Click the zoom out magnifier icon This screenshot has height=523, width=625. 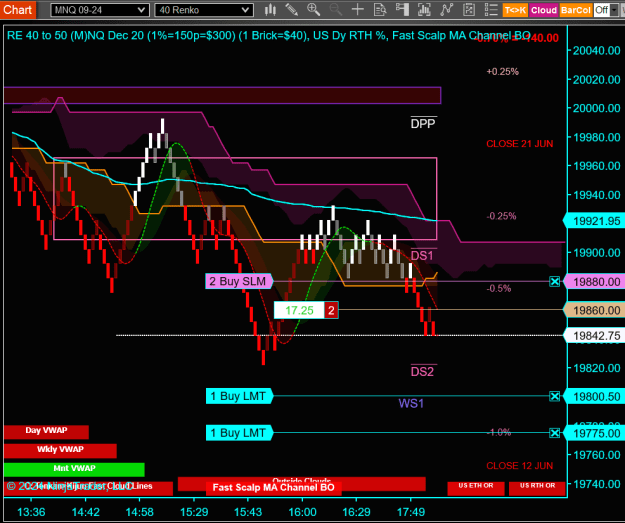(x=336, y=10)
